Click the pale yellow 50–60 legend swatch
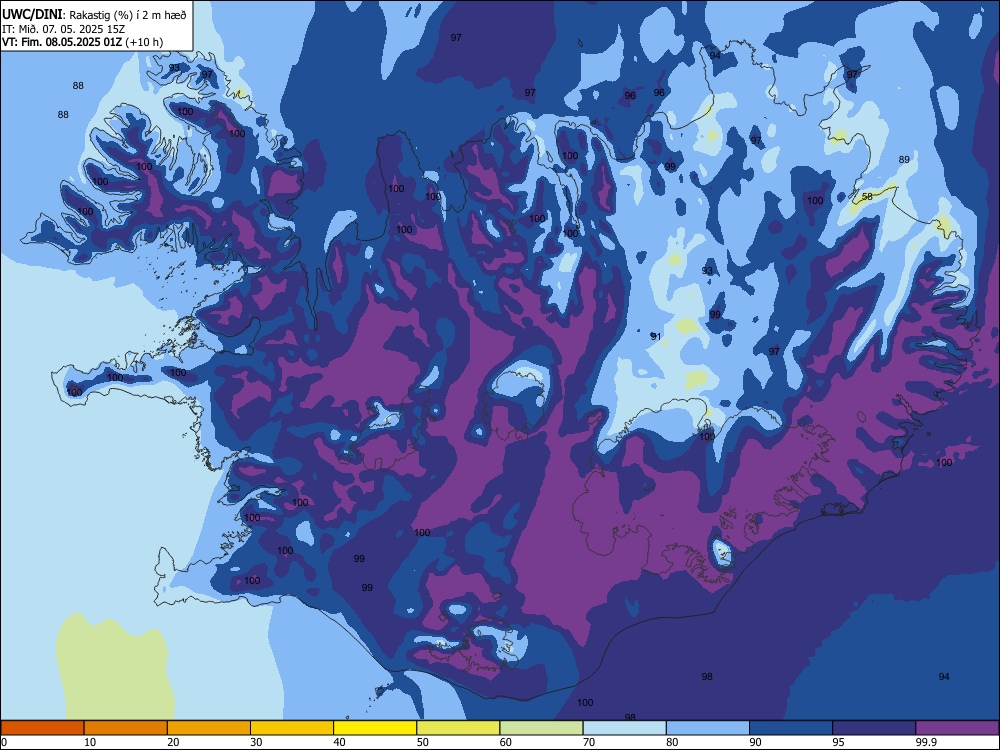Screen dimensions: 1000x750 [458, 728]
